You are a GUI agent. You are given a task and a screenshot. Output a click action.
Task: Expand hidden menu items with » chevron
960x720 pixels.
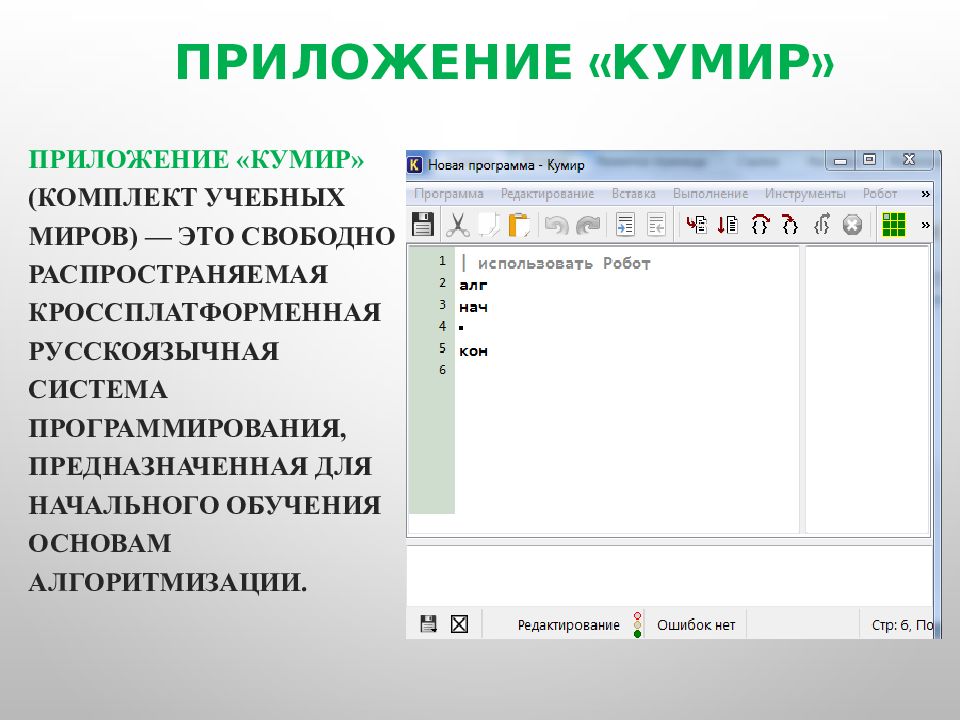coord(925,193)
